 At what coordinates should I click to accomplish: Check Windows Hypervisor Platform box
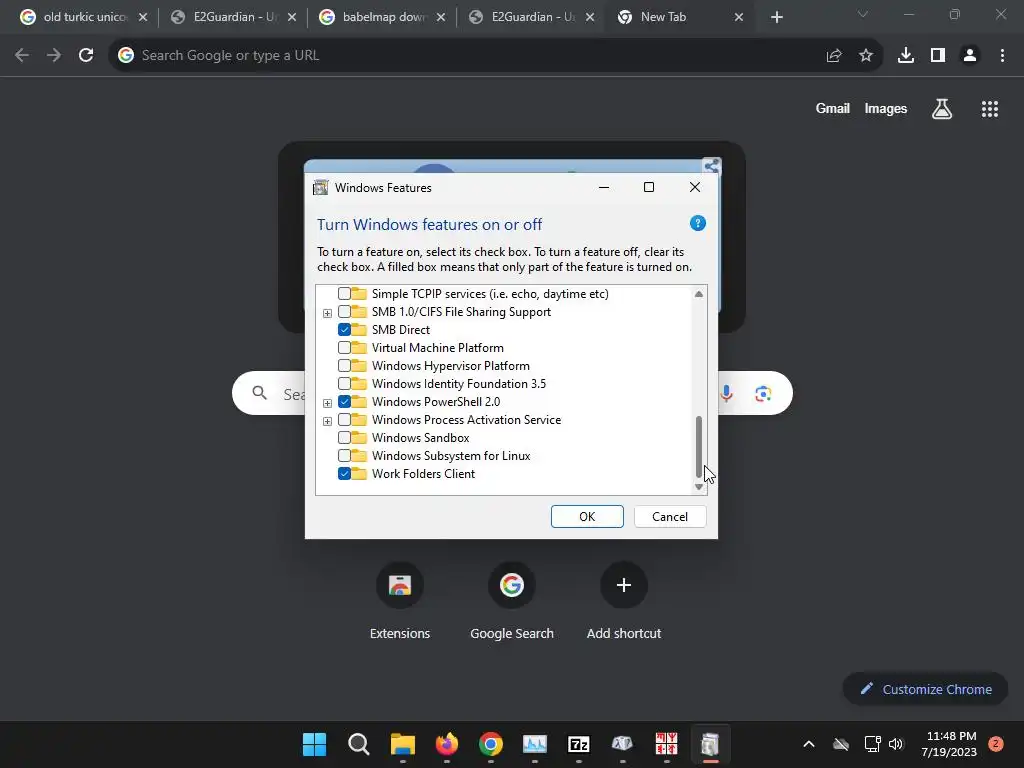[x=344, y=366]
